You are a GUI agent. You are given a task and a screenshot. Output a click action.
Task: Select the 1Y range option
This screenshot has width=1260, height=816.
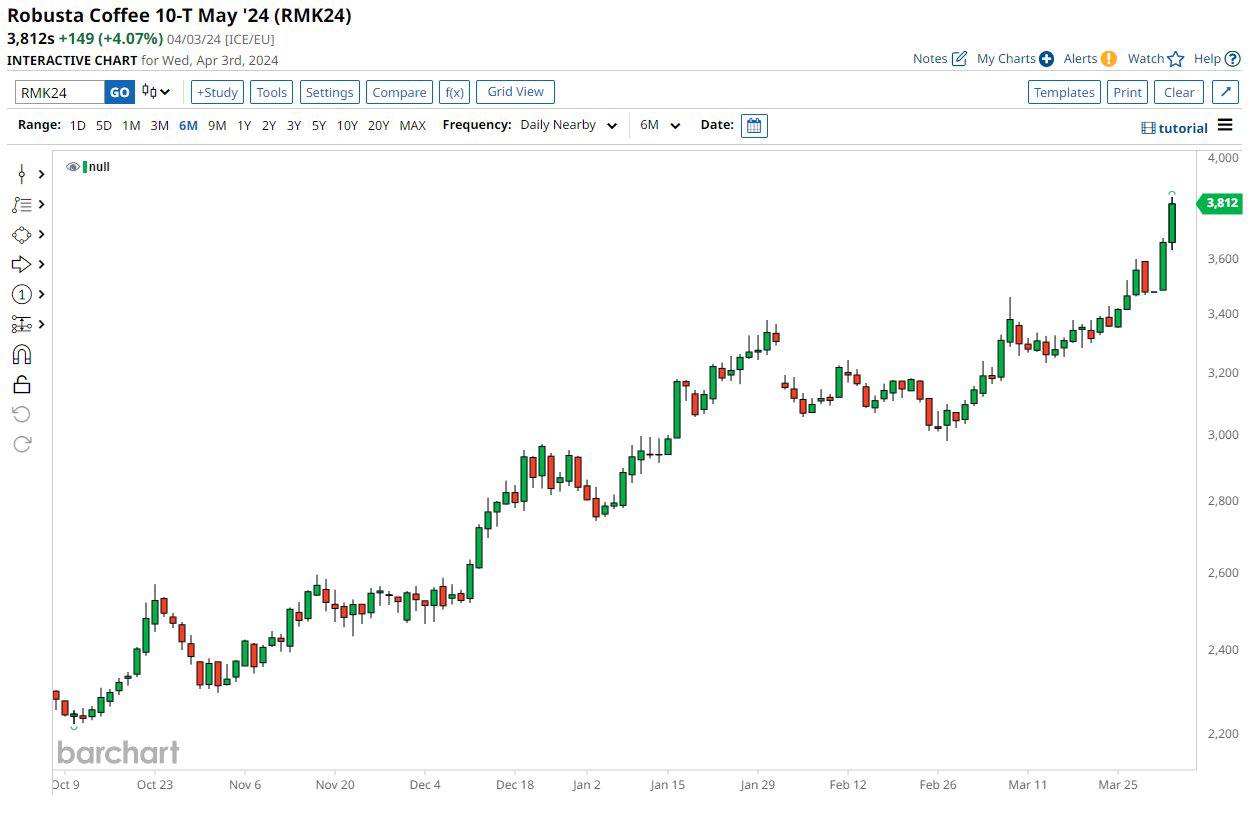coord(244,126)
